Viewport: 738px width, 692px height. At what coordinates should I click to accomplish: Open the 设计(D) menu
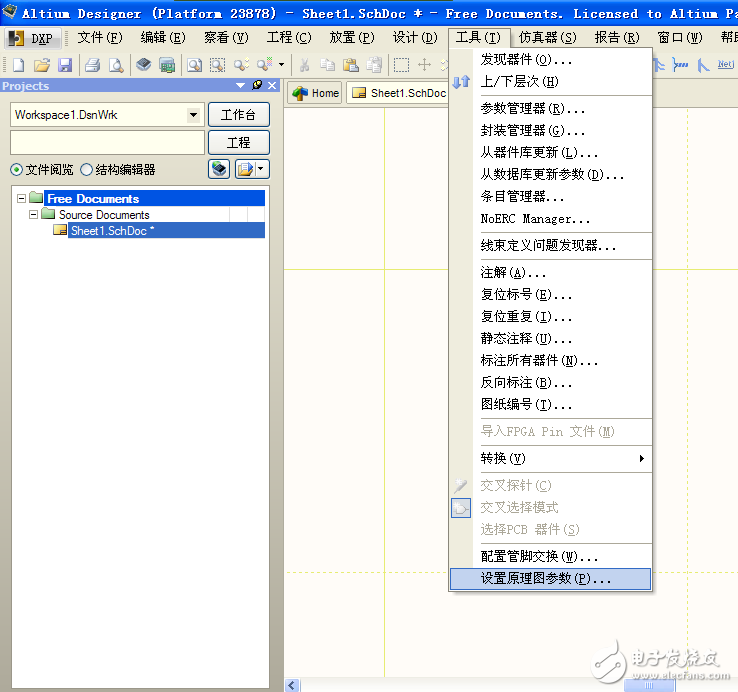(415, 38)
